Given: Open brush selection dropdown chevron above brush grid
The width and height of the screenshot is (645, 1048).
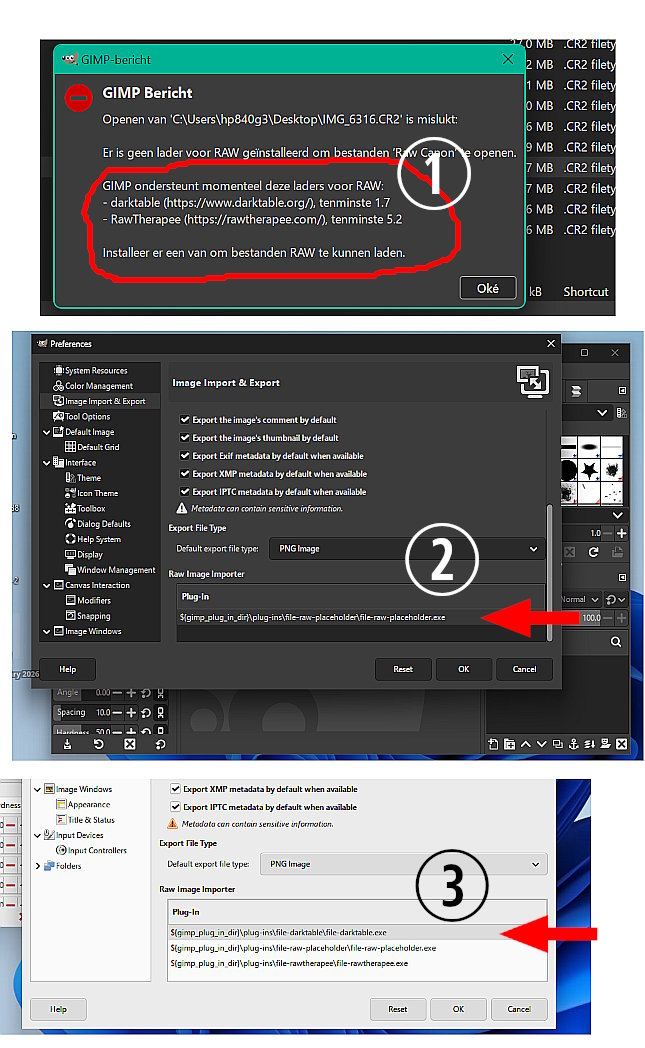Looking at the screenshot, I should tap(602, 413).
